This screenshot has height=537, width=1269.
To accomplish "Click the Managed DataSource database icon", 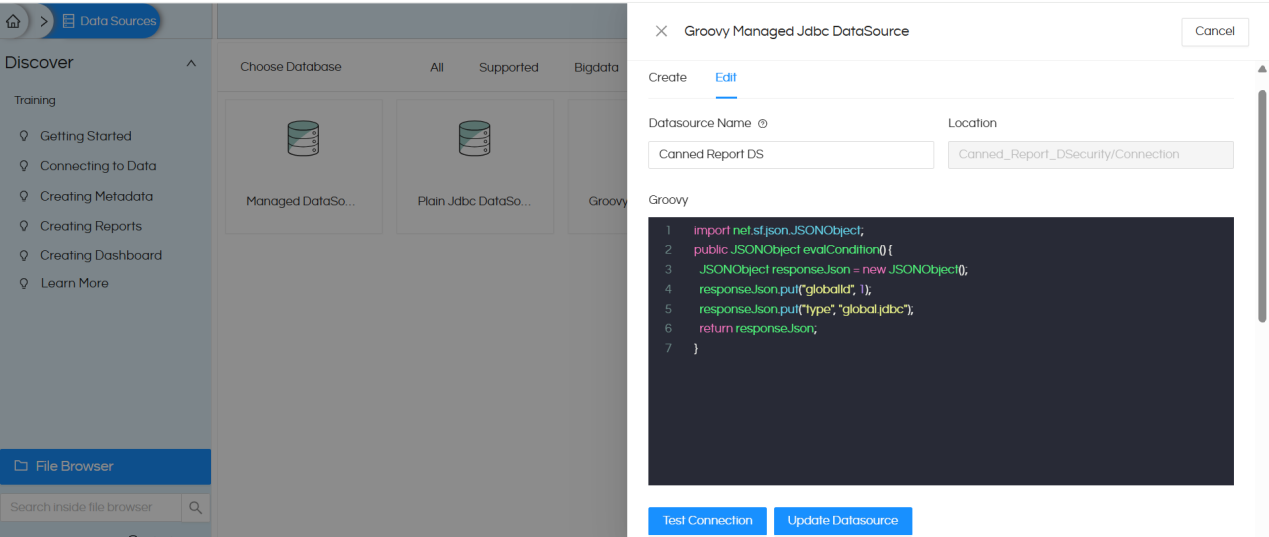I will (x=303, y=138).
